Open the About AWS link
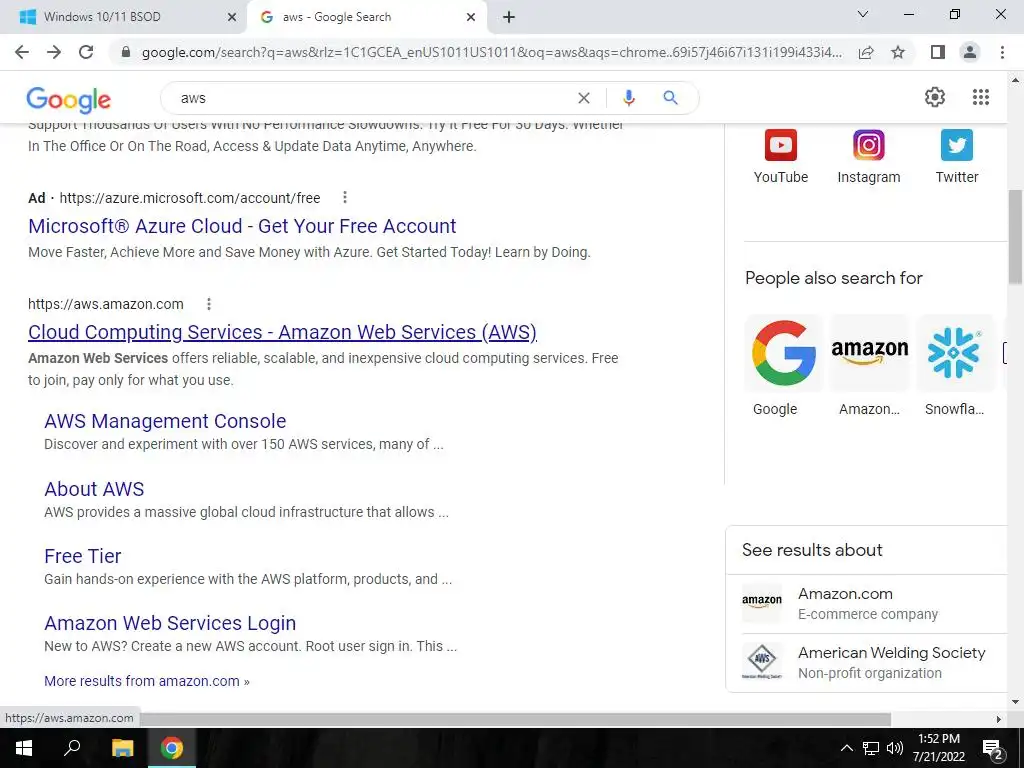The width and height of the screenshot is (1024, 768). pos(94,489)
